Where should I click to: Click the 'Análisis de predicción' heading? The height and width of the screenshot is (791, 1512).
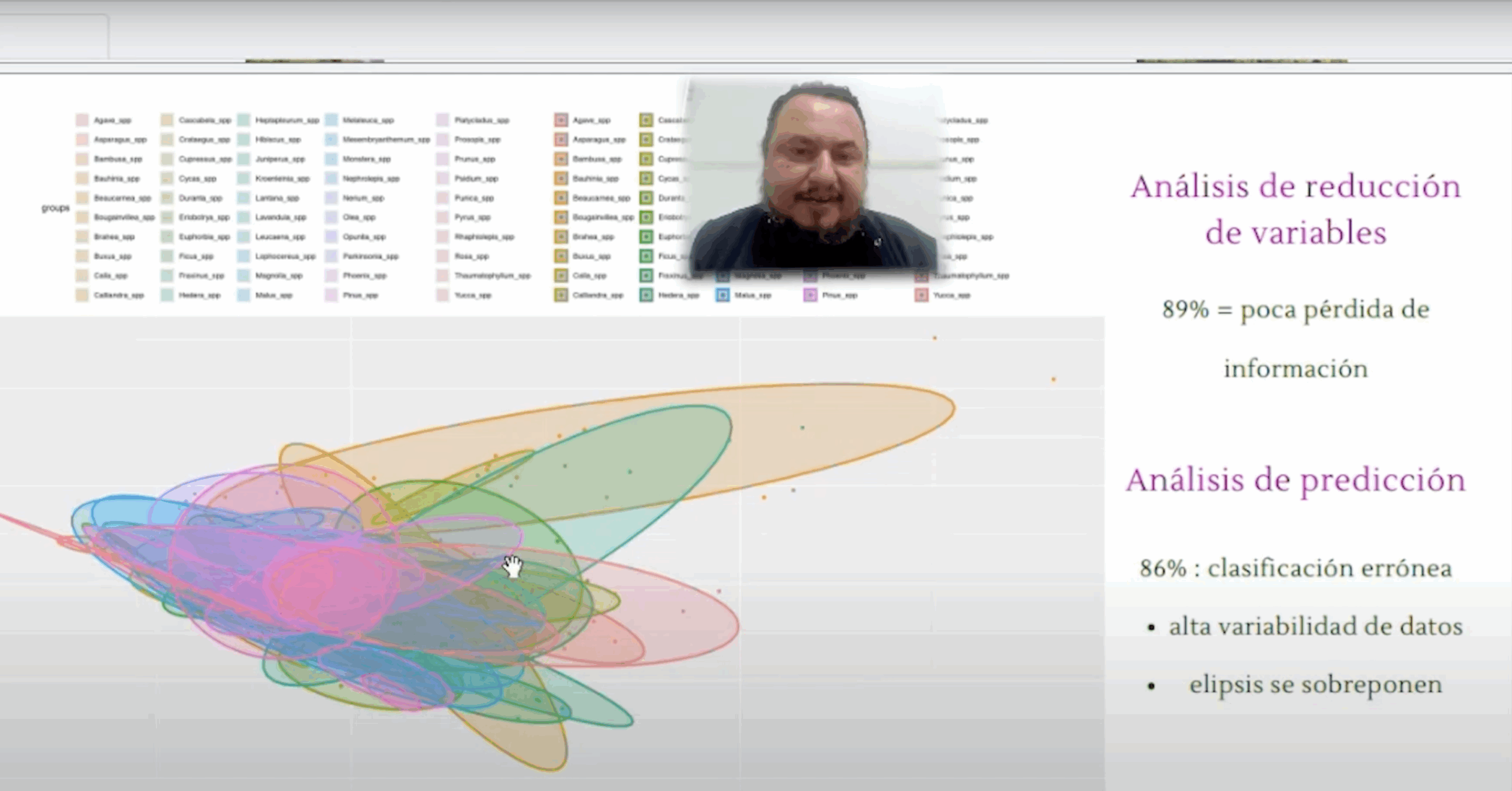coord(1295,480)
